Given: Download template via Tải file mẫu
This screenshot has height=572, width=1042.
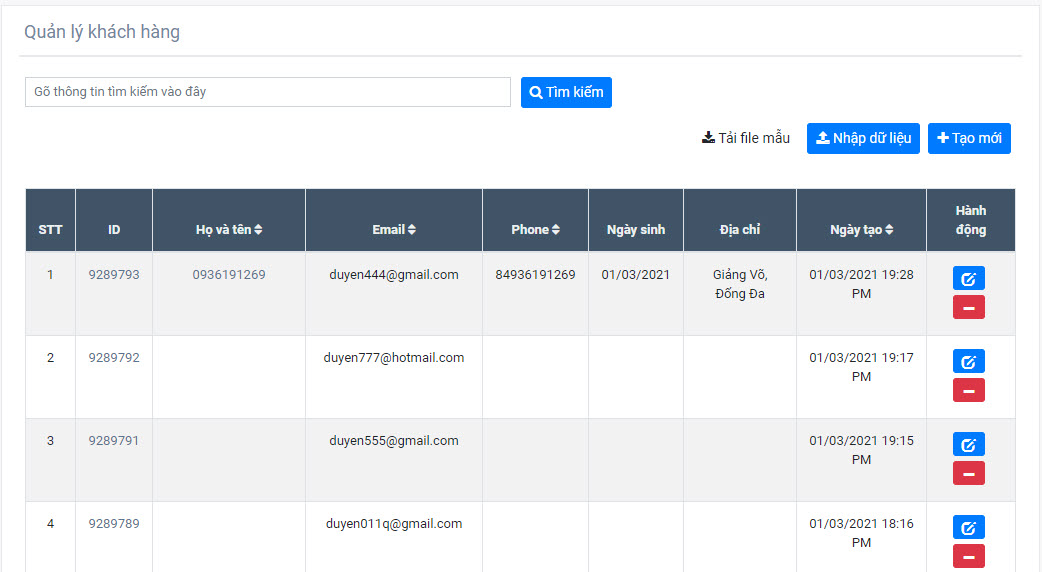Looking at the screenshot, I should (x=746, y=138).
